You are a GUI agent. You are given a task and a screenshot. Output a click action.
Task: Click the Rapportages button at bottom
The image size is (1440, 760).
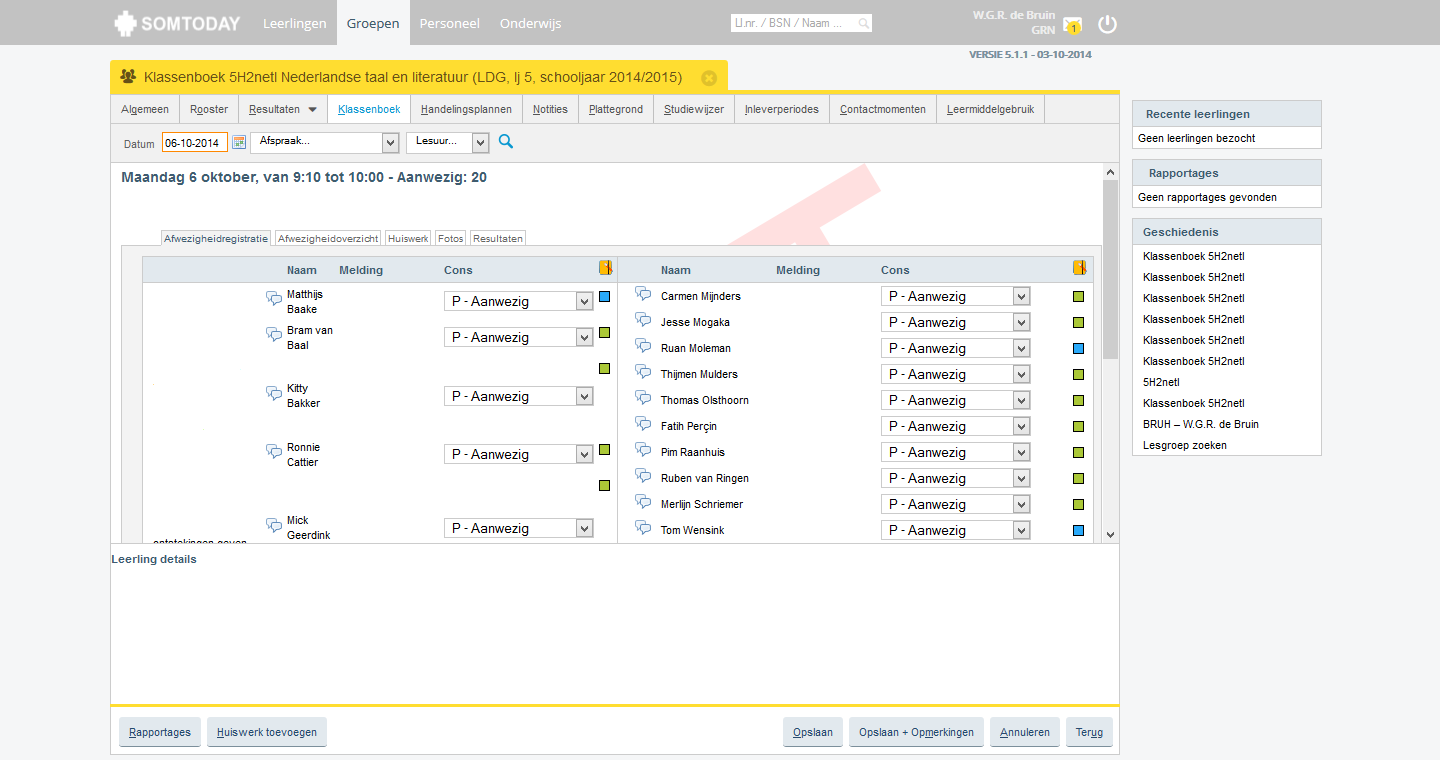(160, 732)
